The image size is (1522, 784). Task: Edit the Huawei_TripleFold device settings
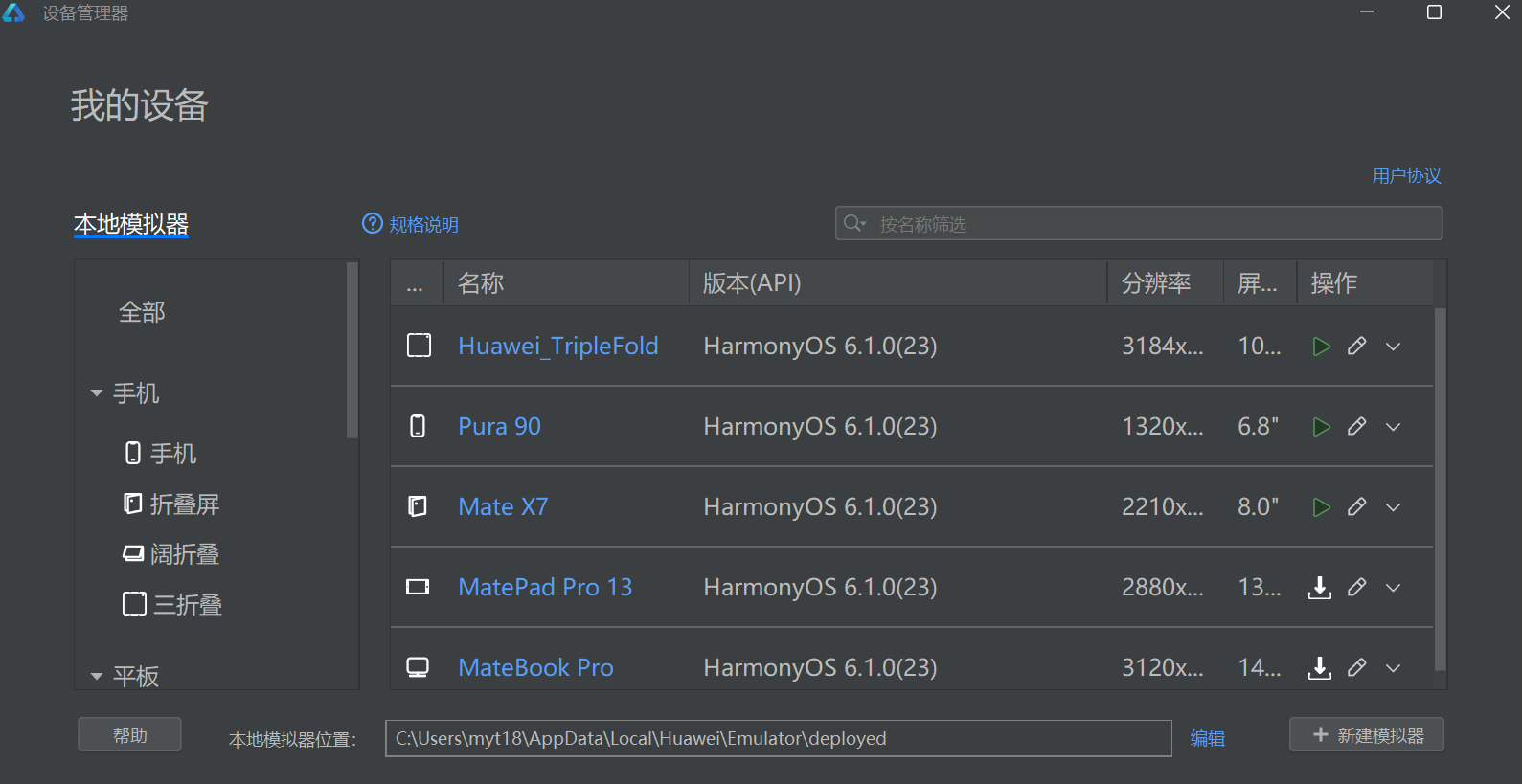1356,347
